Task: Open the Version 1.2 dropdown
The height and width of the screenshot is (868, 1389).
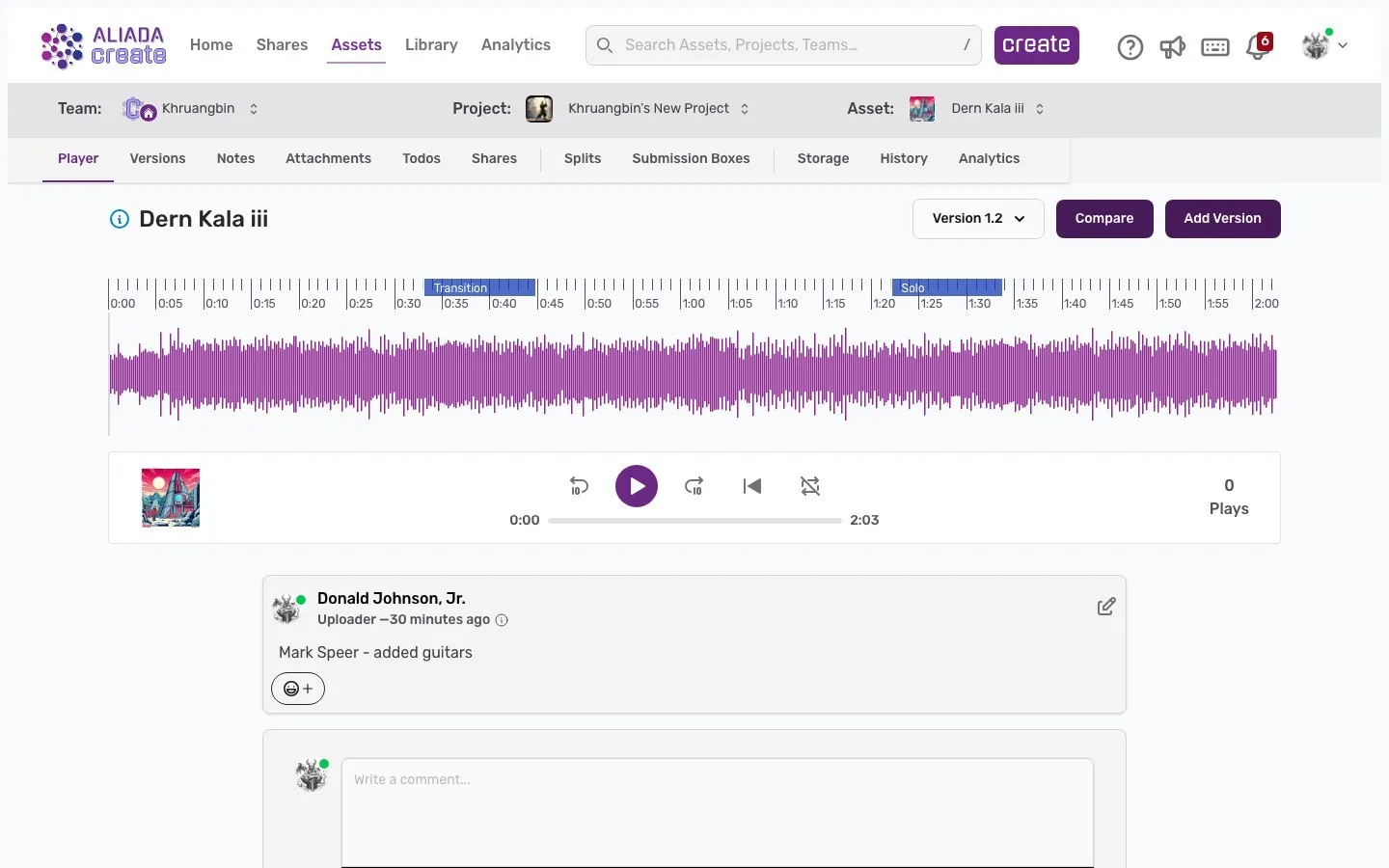Action: pyautogui.click(x=977, y=219)
